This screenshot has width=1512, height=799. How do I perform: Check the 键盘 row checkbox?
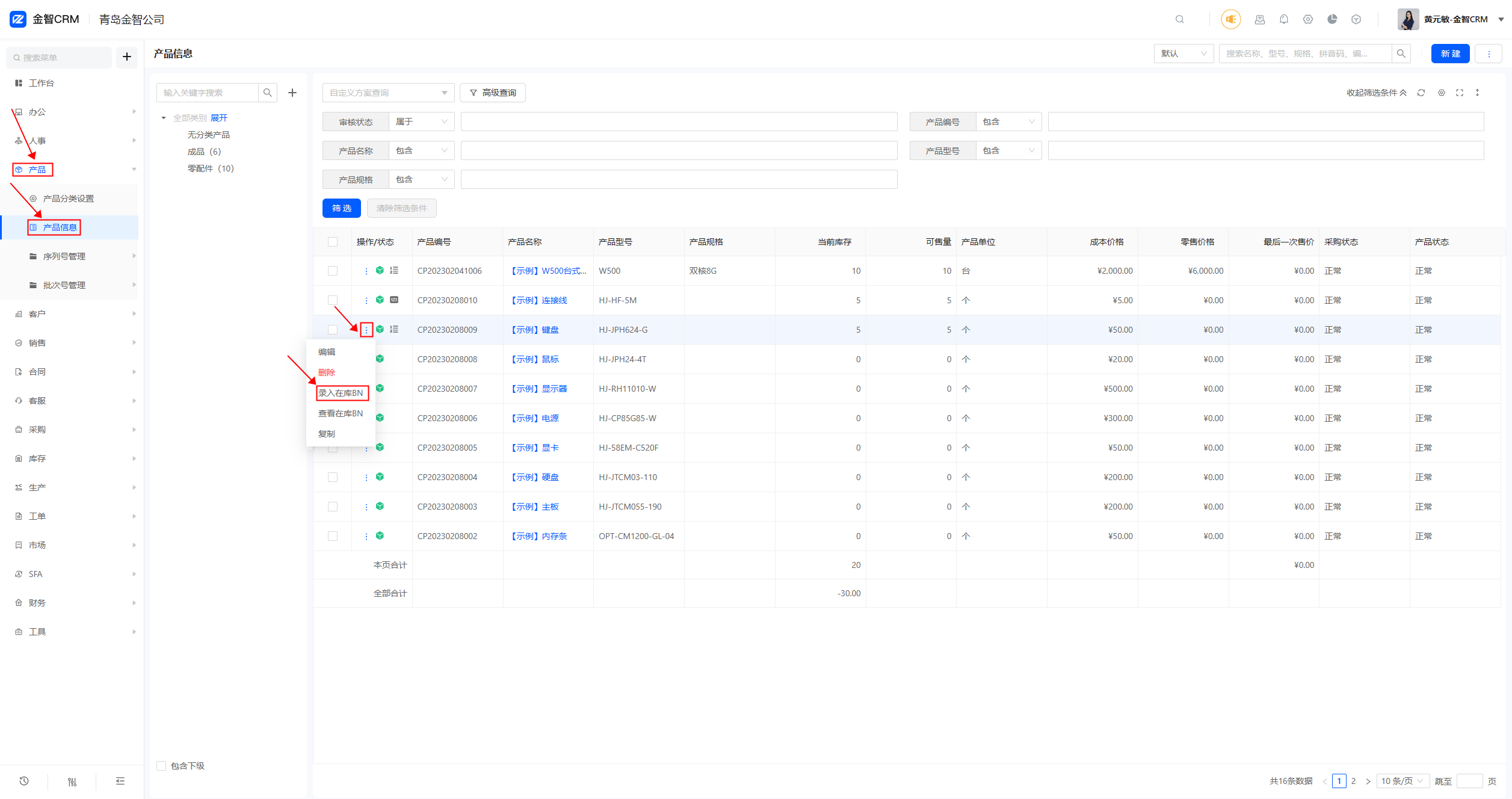tap(333, 330)
